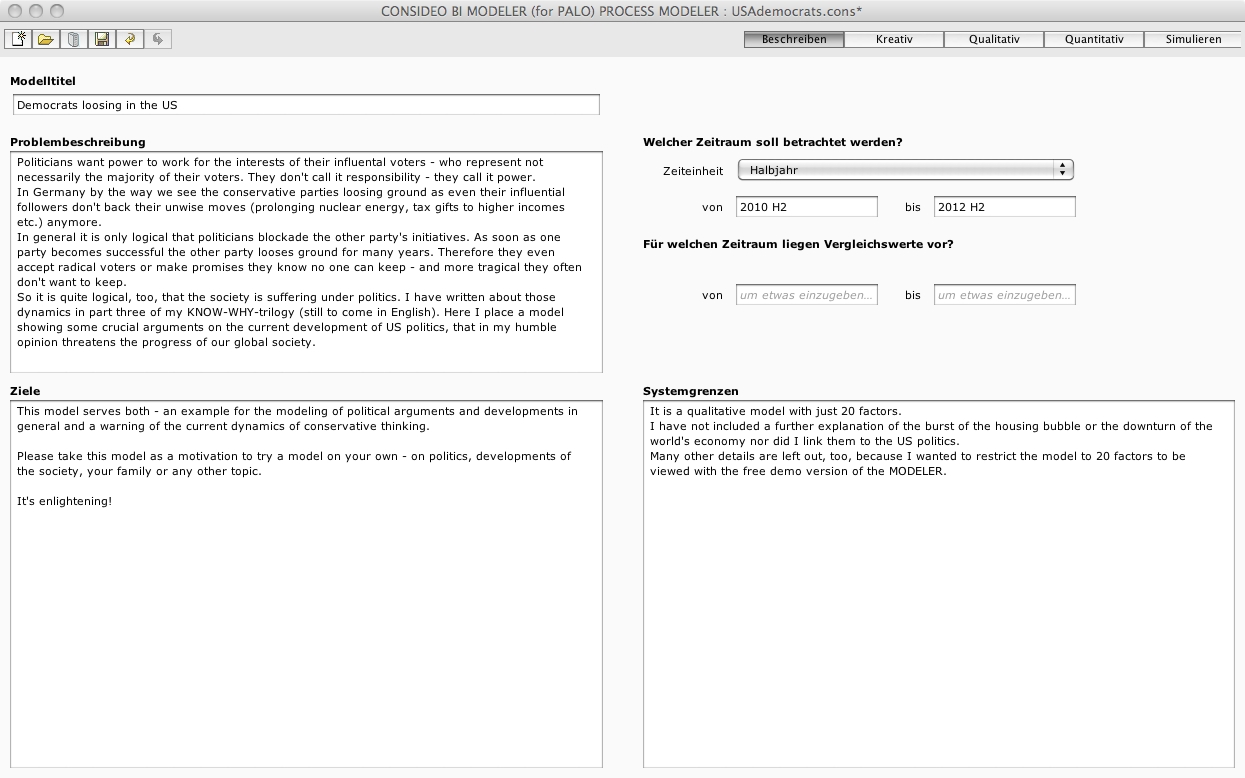Click the 'von' field containing 2010 H2
1245x778 pixels.
[806, 207]
